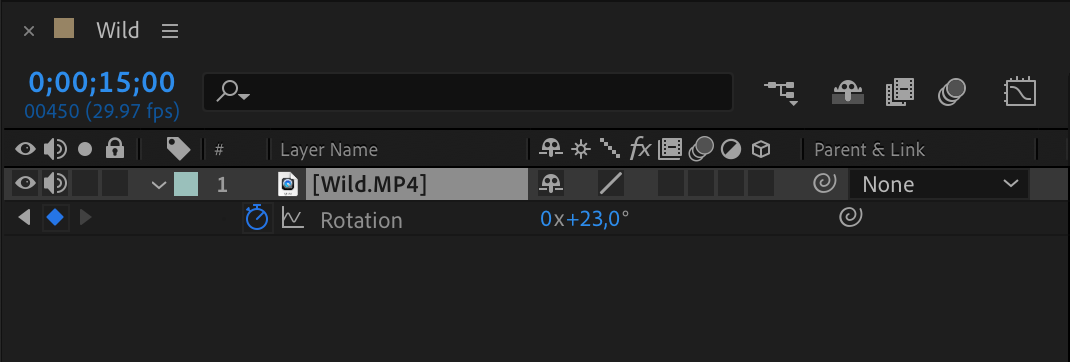This screenshot has width=1070, height=362.
Task: Hide the Wild.MP4 layer video eye
Action: (x=26, y=183)
